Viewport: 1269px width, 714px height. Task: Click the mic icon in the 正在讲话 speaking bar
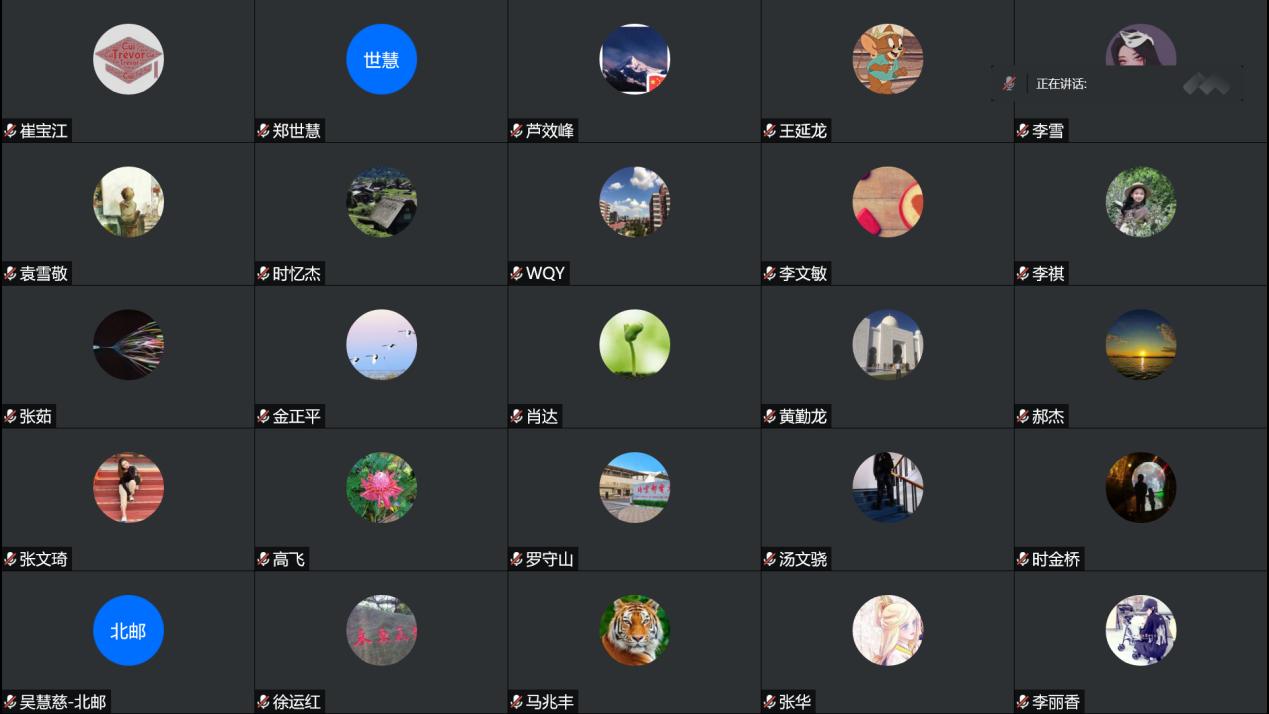point(1009,84)
